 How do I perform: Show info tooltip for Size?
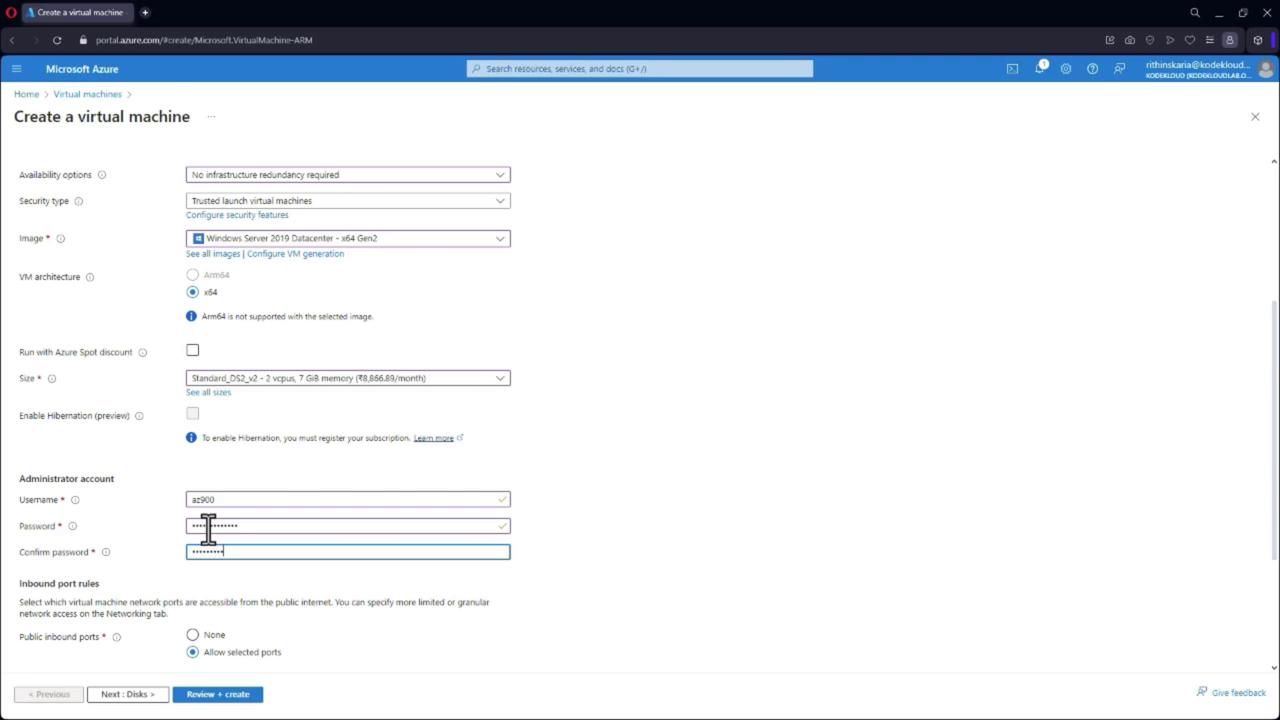[52, 379]
